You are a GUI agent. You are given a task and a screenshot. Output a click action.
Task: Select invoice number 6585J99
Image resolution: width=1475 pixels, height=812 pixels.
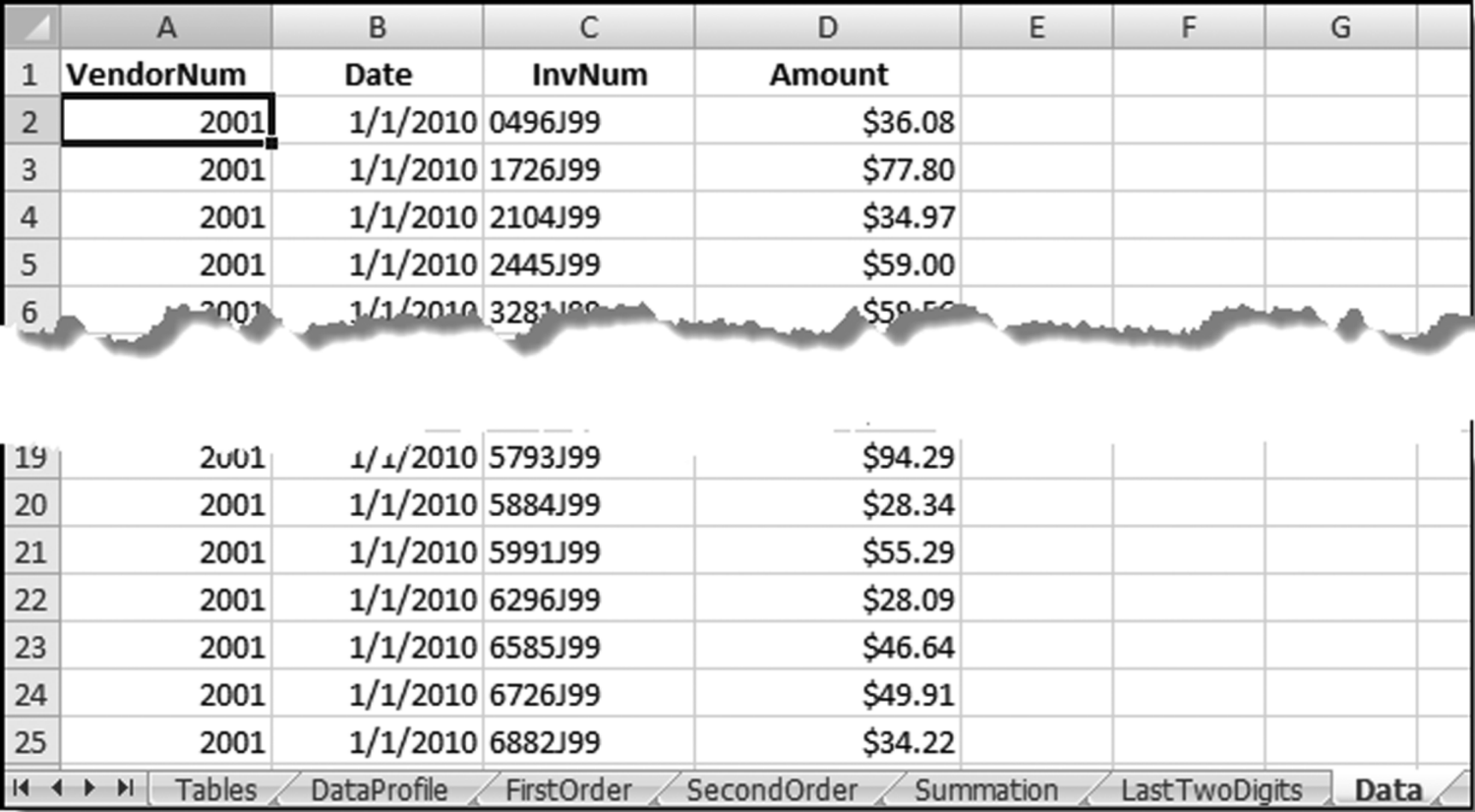(x=589, y=647)
